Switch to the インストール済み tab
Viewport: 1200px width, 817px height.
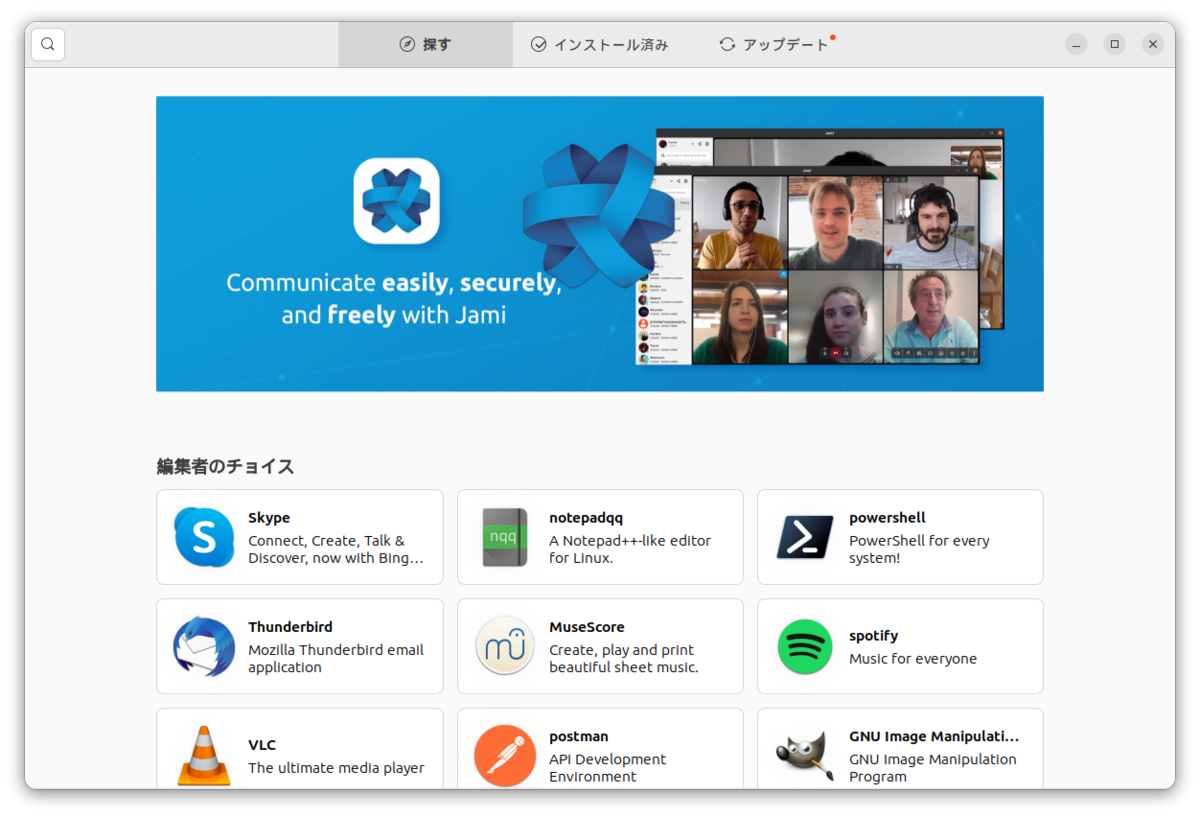coord(599,44)
